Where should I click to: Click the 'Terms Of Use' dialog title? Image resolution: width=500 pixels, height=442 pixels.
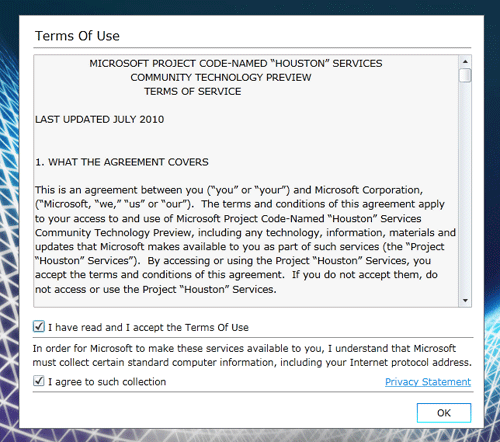click(x=77, y=36)
